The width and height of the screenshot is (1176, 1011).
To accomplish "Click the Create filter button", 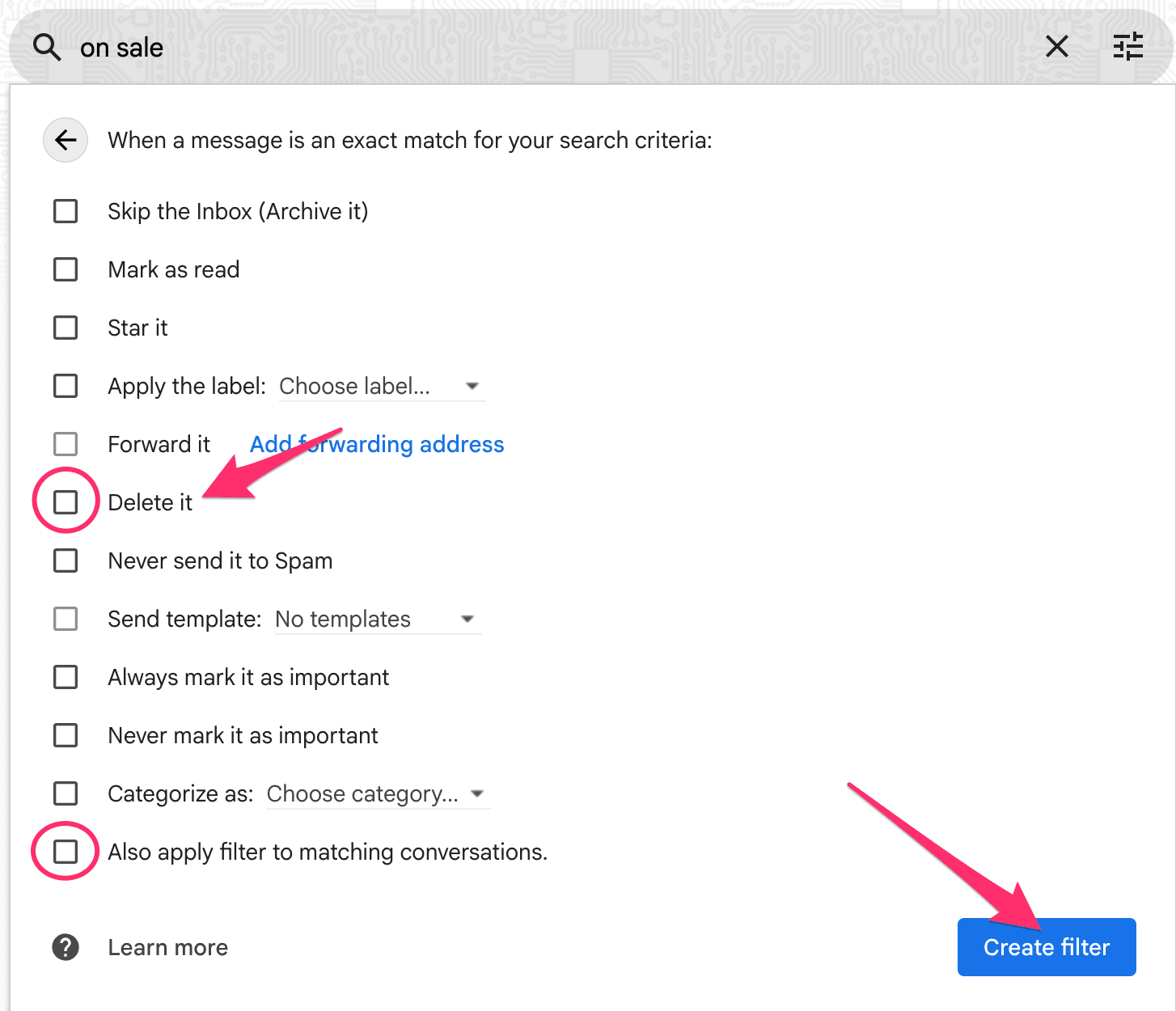I will [1046, 947].
